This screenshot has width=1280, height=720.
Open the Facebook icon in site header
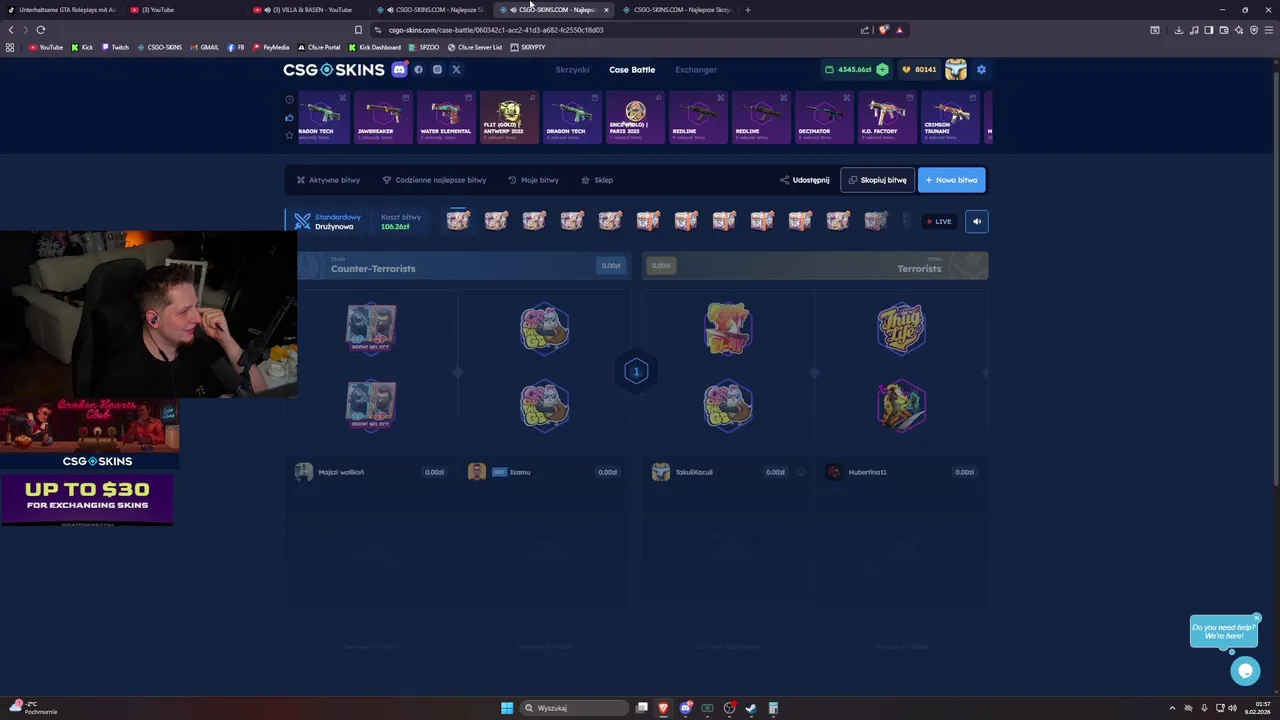(x=418, y=70)
